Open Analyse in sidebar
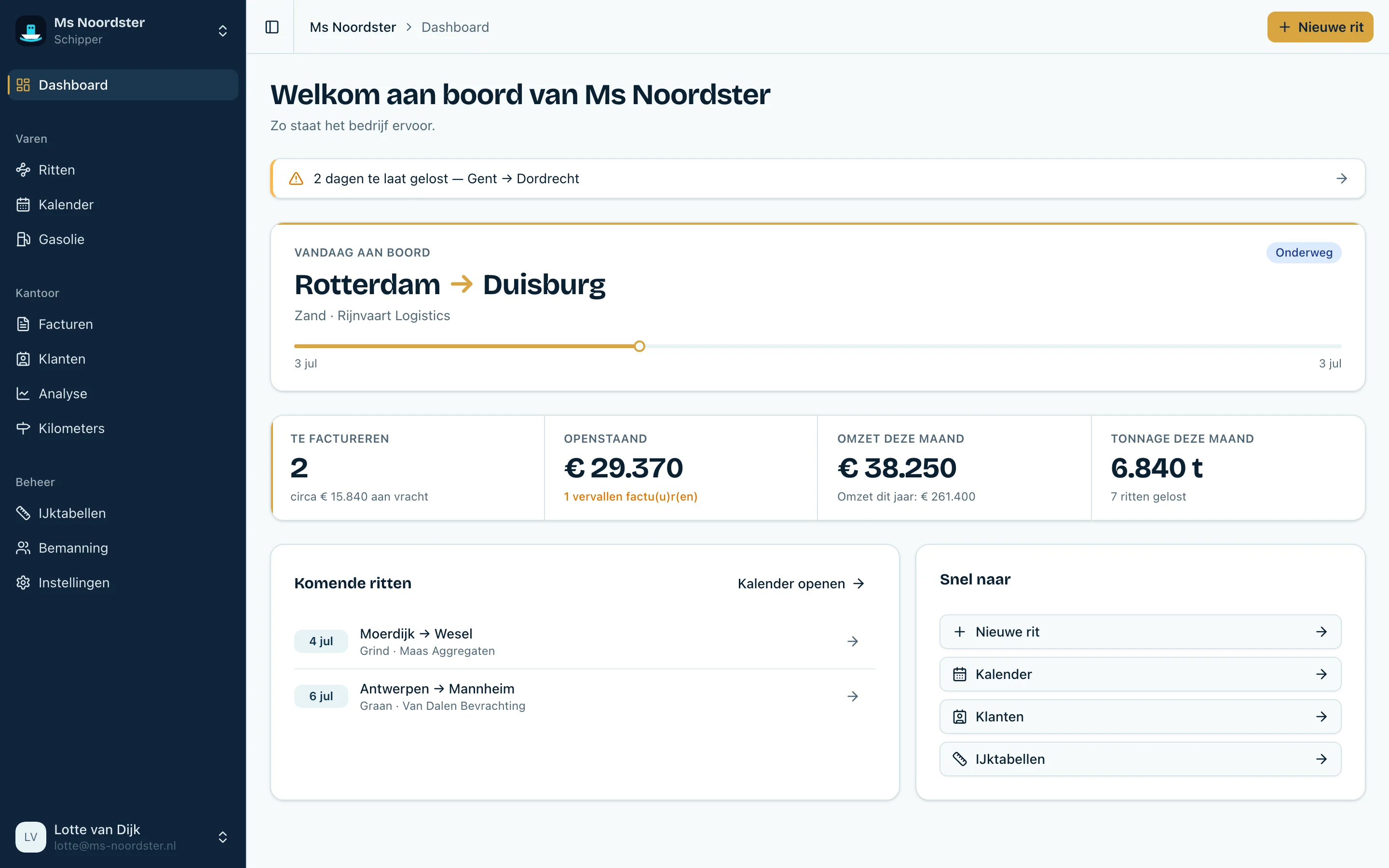Screen dimensions: 1389x868 click(123, 394)
